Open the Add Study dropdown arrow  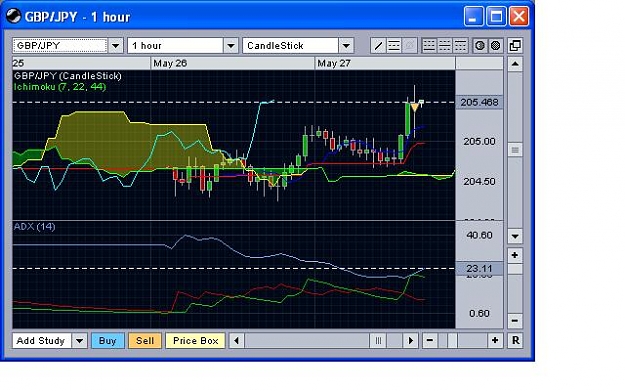pos(80,341)
